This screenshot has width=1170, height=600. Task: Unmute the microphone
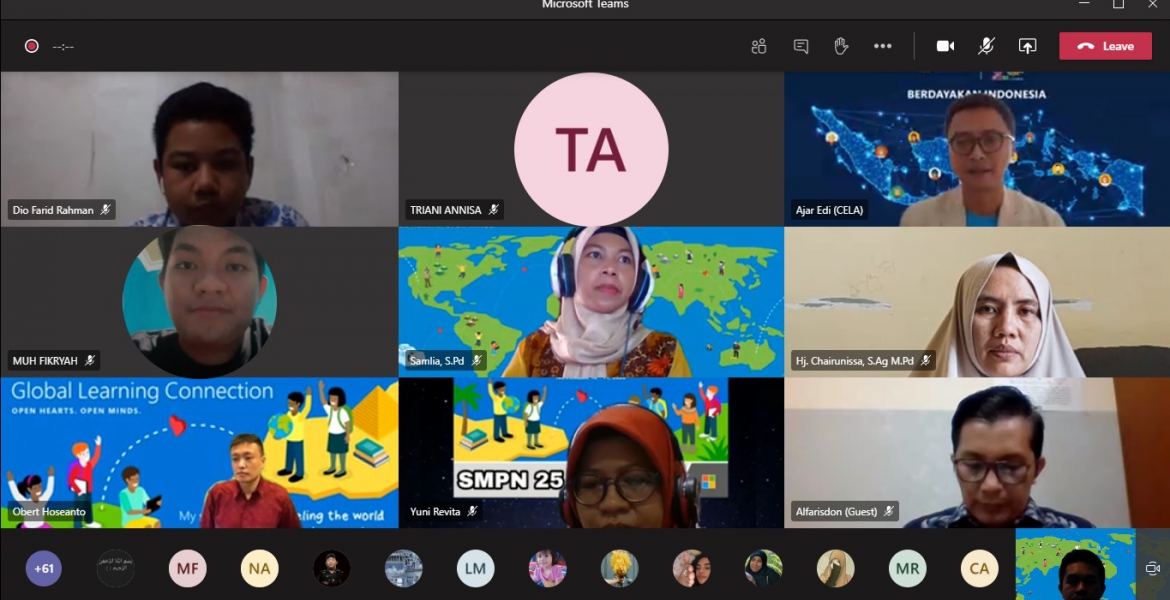click(986, 46)
